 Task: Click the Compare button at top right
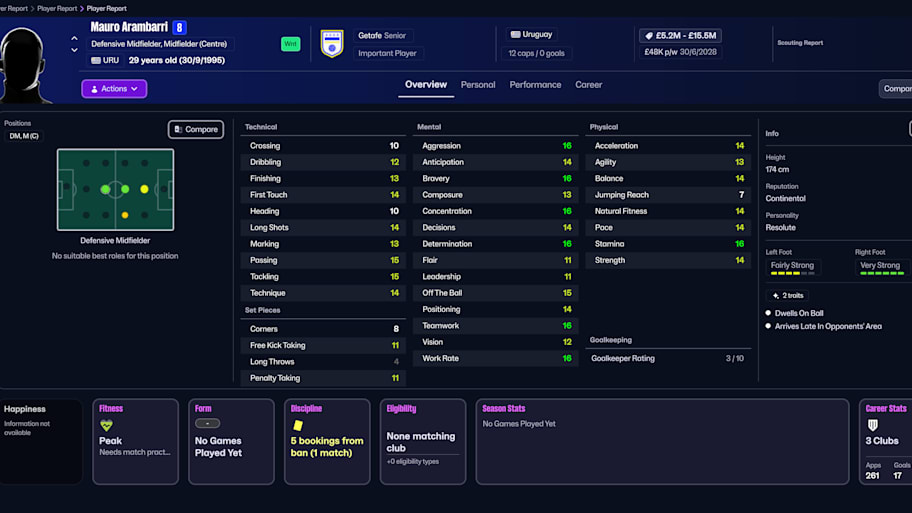pos(895,89)
